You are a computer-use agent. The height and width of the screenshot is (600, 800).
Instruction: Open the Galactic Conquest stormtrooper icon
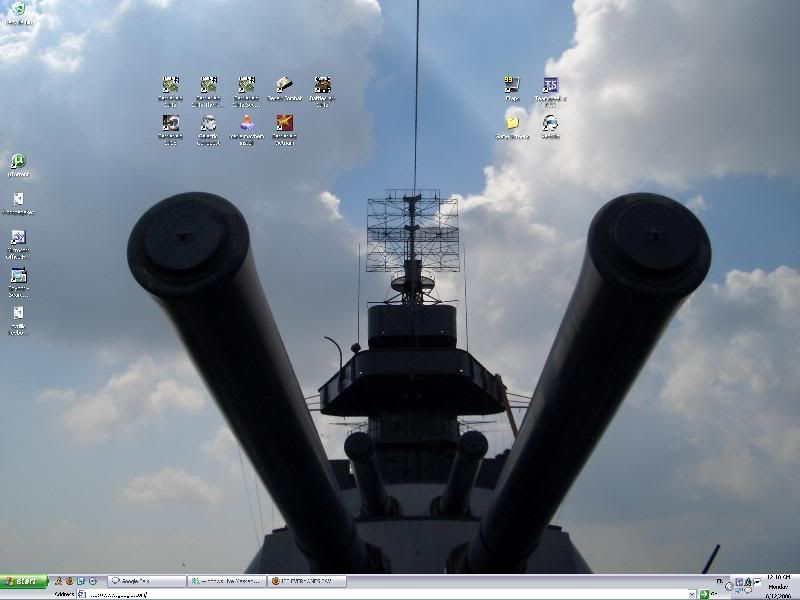click(208, 130)
